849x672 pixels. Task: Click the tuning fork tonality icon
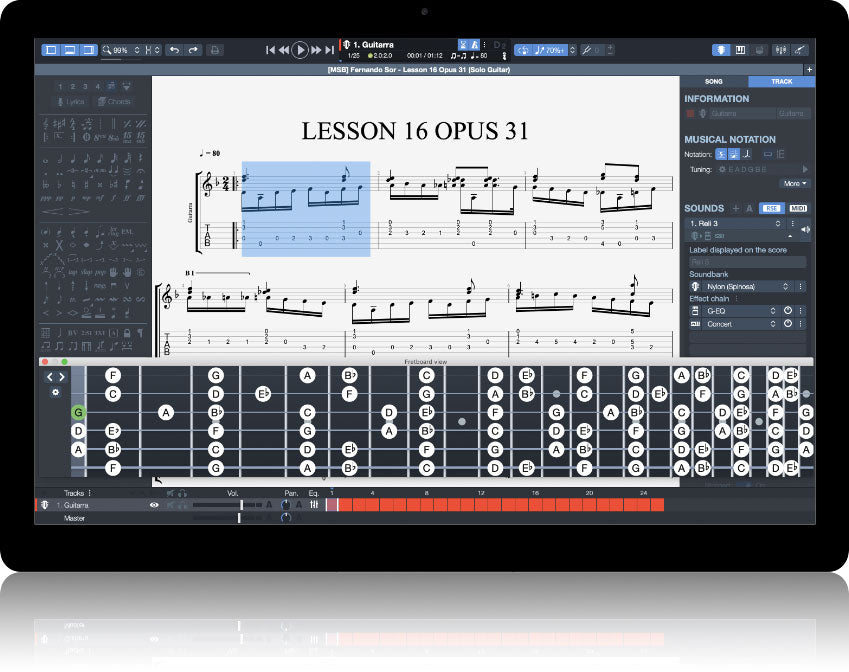(x=586, y=50)
